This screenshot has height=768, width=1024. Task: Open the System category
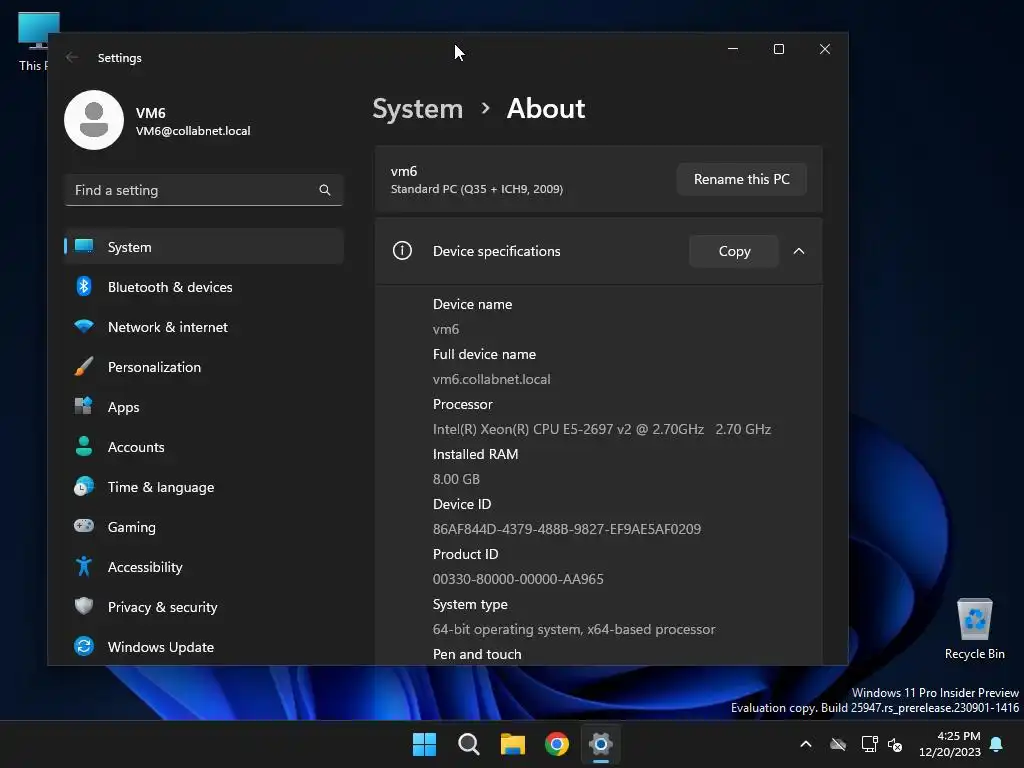coord(204,247)
